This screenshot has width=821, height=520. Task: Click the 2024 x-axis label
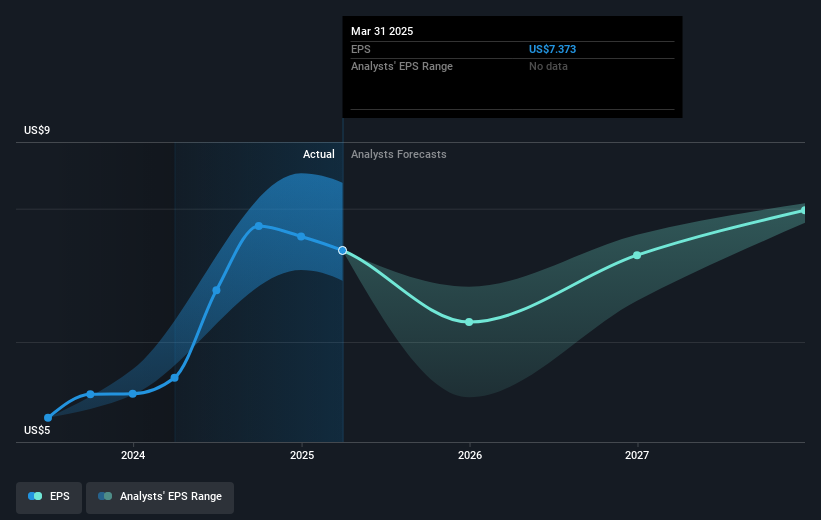coord(133,455)
